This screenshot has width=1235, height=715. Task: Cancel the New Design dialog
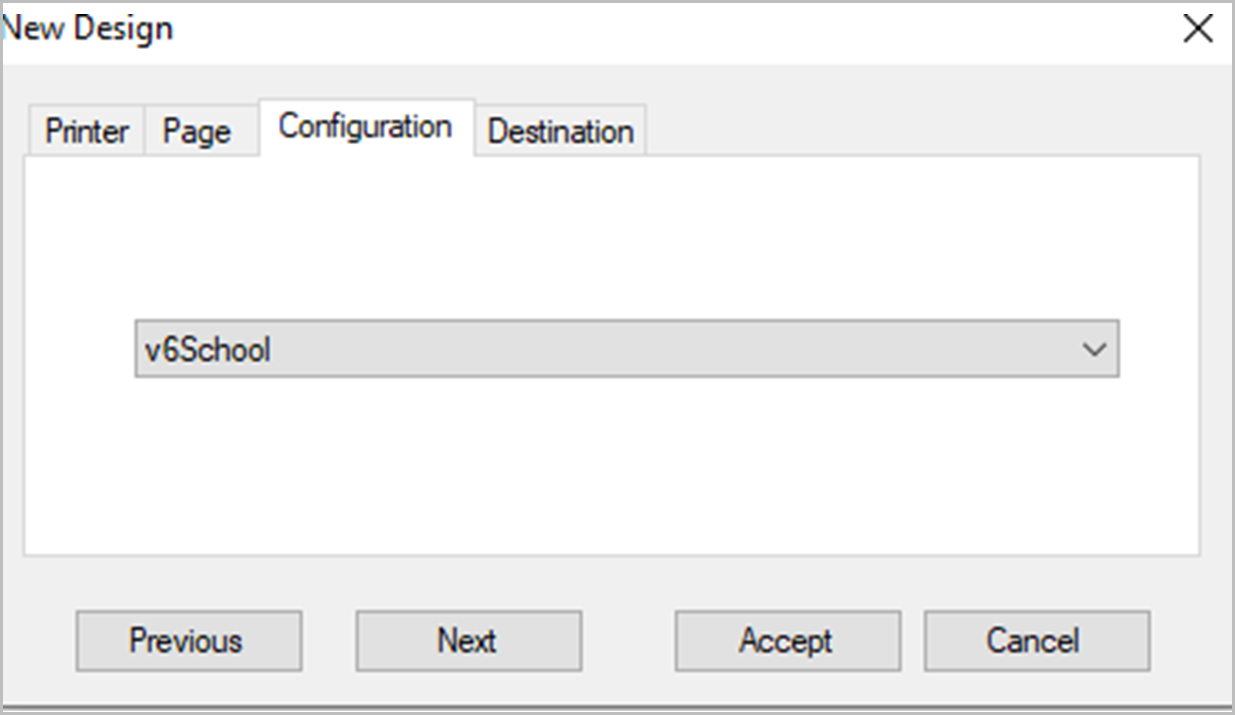pyautogui.click(x=1035, y=640)
